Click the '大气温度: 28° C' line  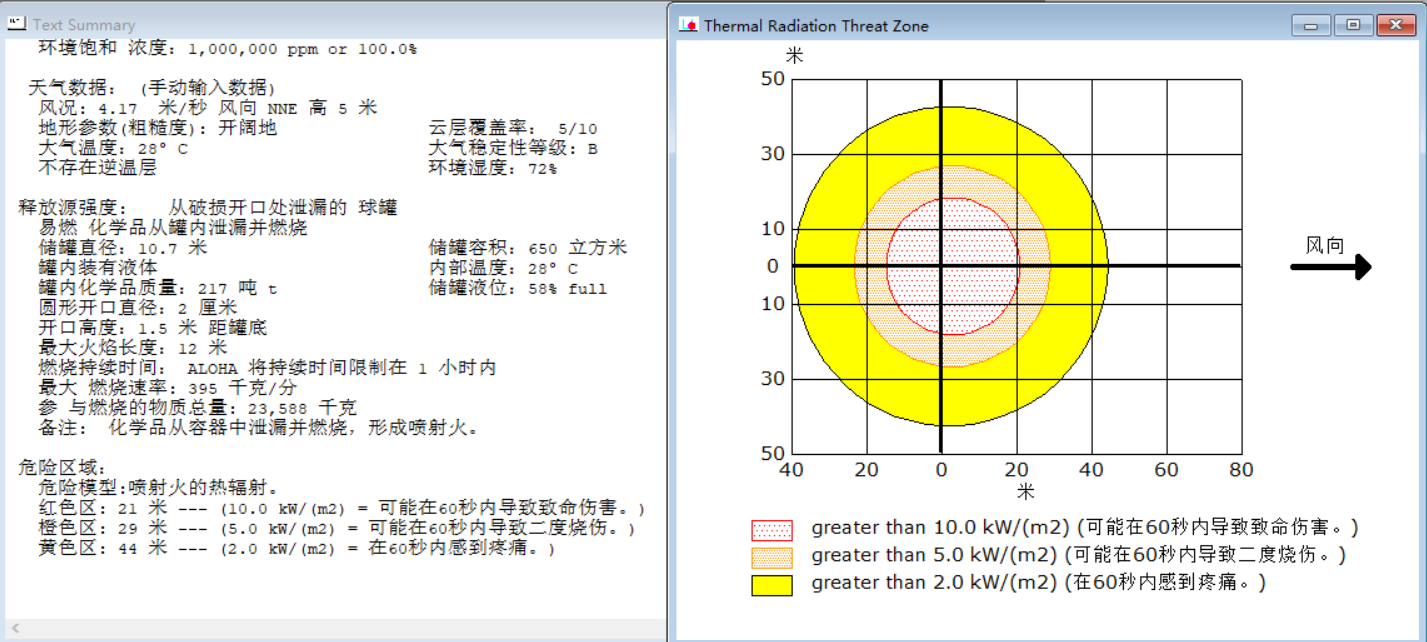pos(113,148)
